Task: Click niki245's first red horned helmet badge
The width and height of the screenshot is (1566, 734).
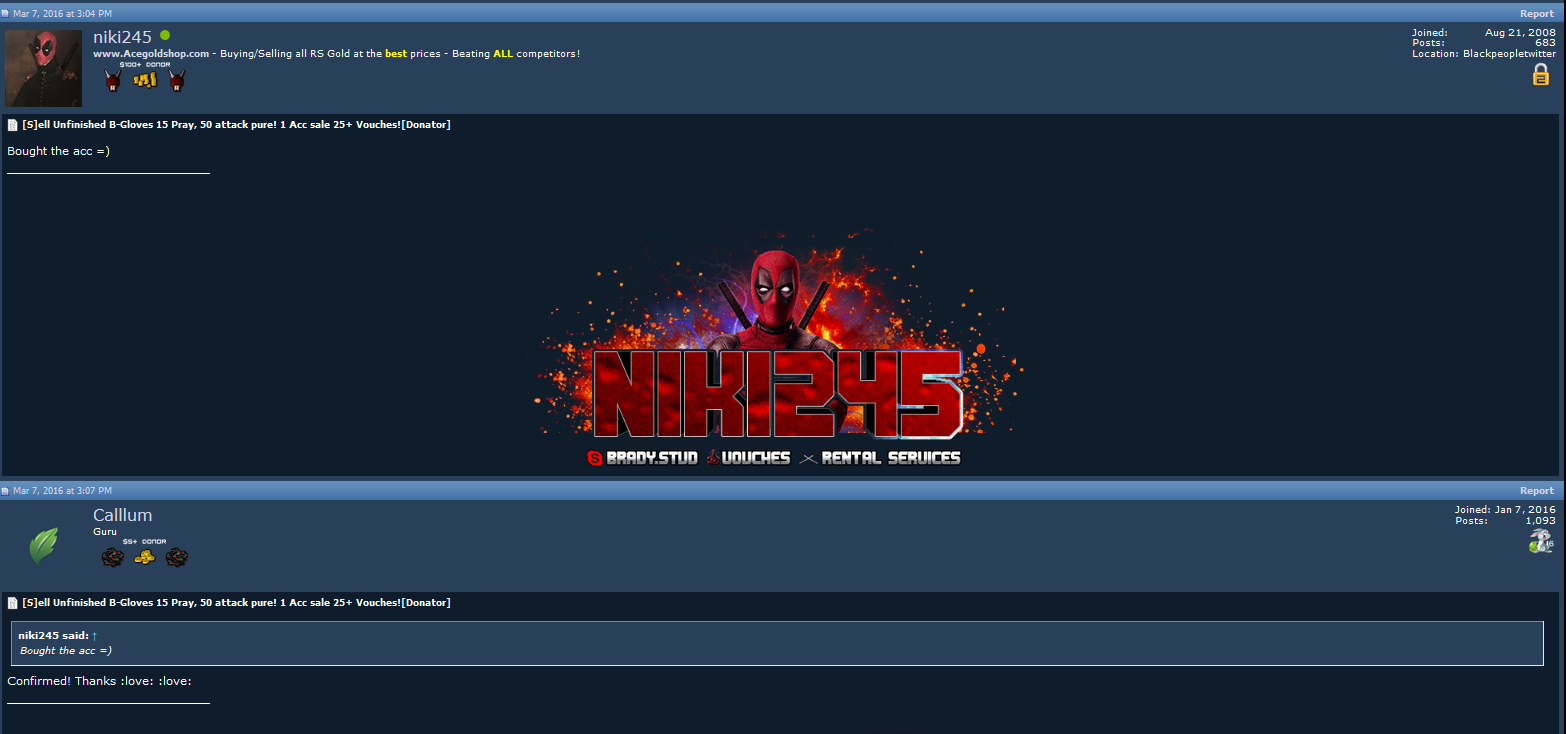Action: click(113, 81)
